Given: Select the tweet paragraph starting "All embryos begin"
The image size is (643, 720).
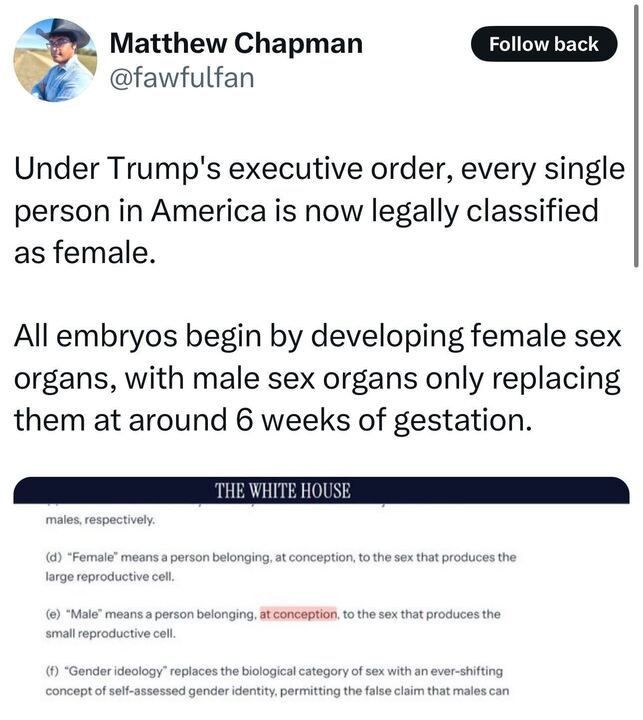Looking at the screenshot, I should [x=318, y=379].
